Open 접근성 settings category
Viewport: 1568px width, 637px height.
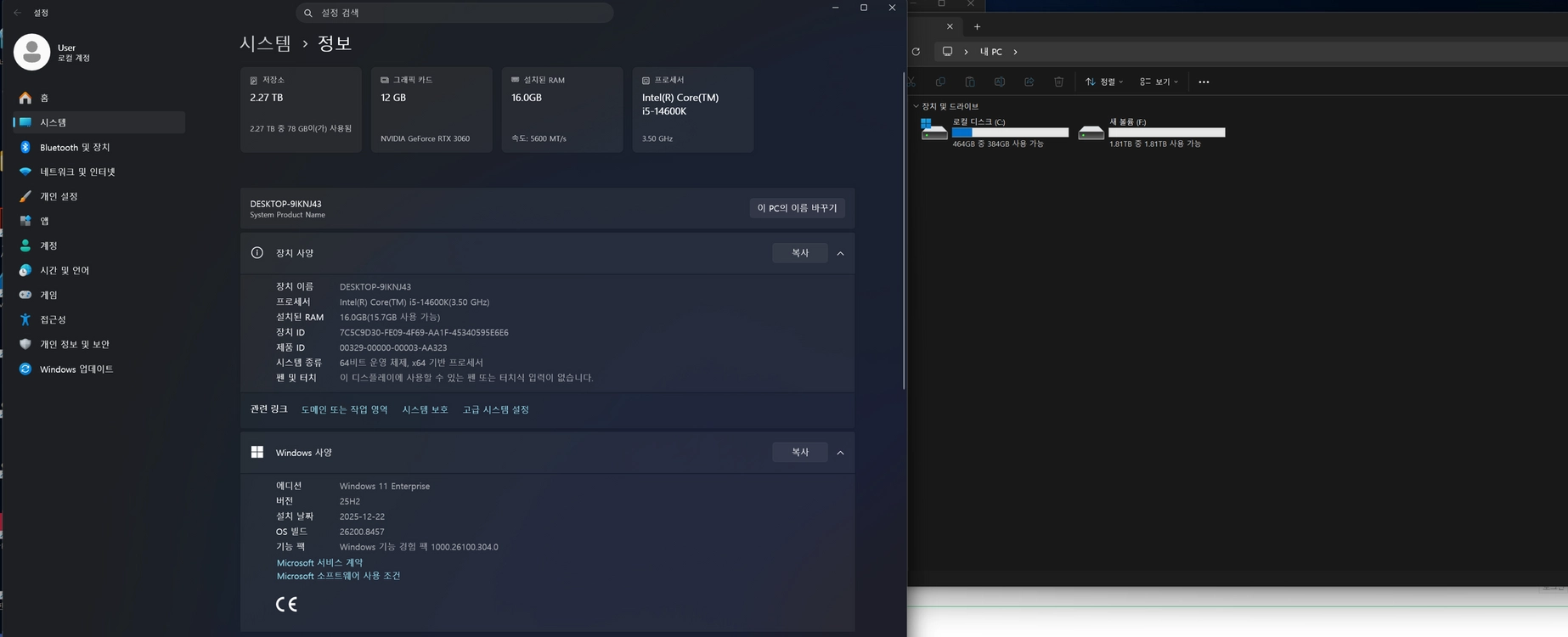click(99, 319)
